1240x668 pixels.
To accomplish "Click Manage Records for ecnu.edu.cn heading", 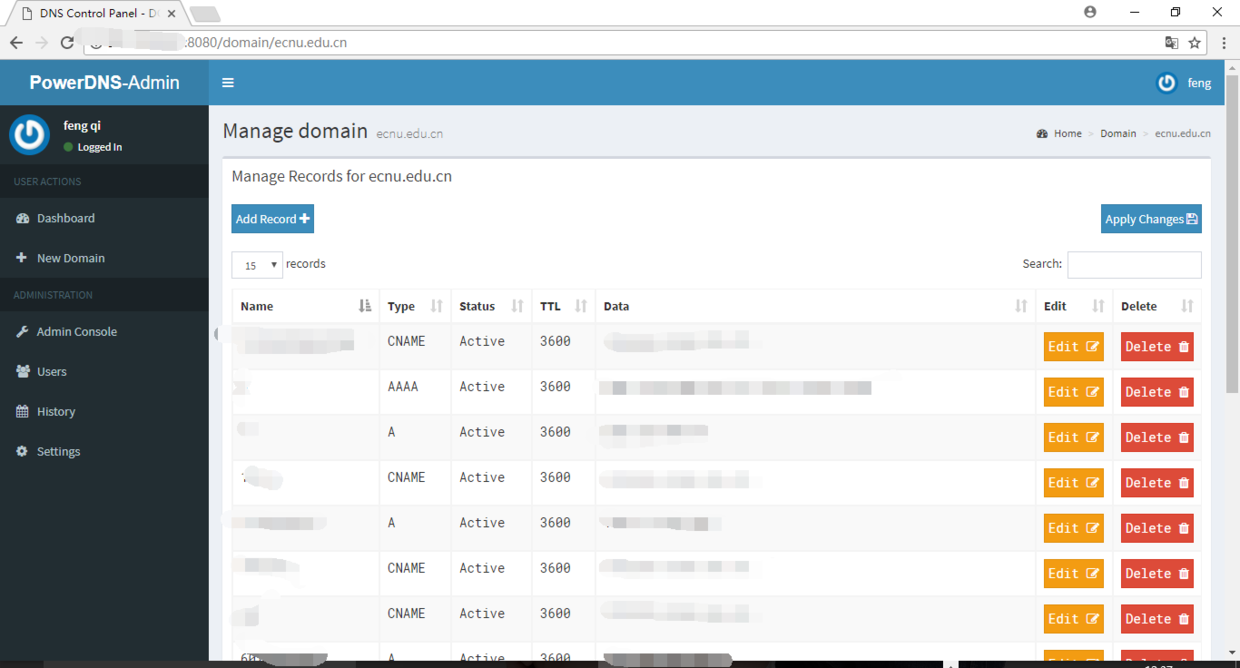I will tap(342, 176).
